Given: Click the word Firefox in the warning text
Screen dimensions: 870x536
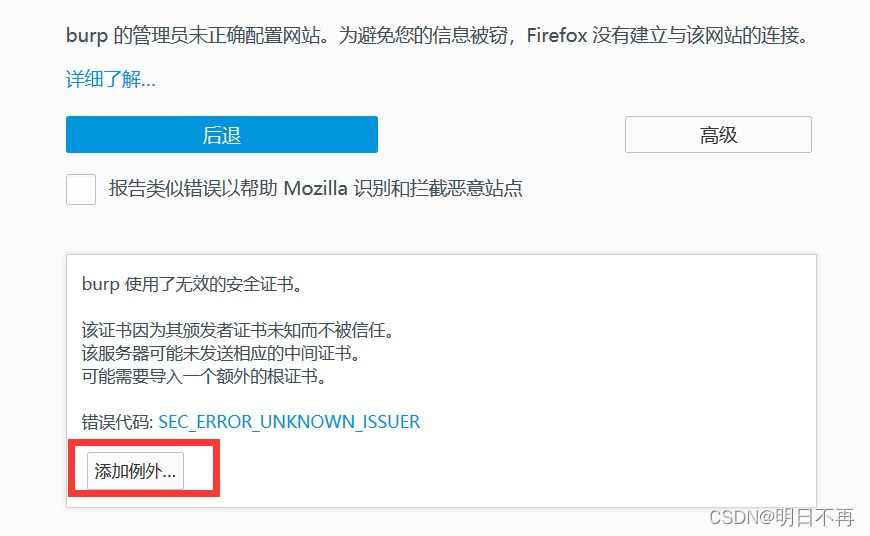Looking at the screenshot, I should (x=557, y=35).
